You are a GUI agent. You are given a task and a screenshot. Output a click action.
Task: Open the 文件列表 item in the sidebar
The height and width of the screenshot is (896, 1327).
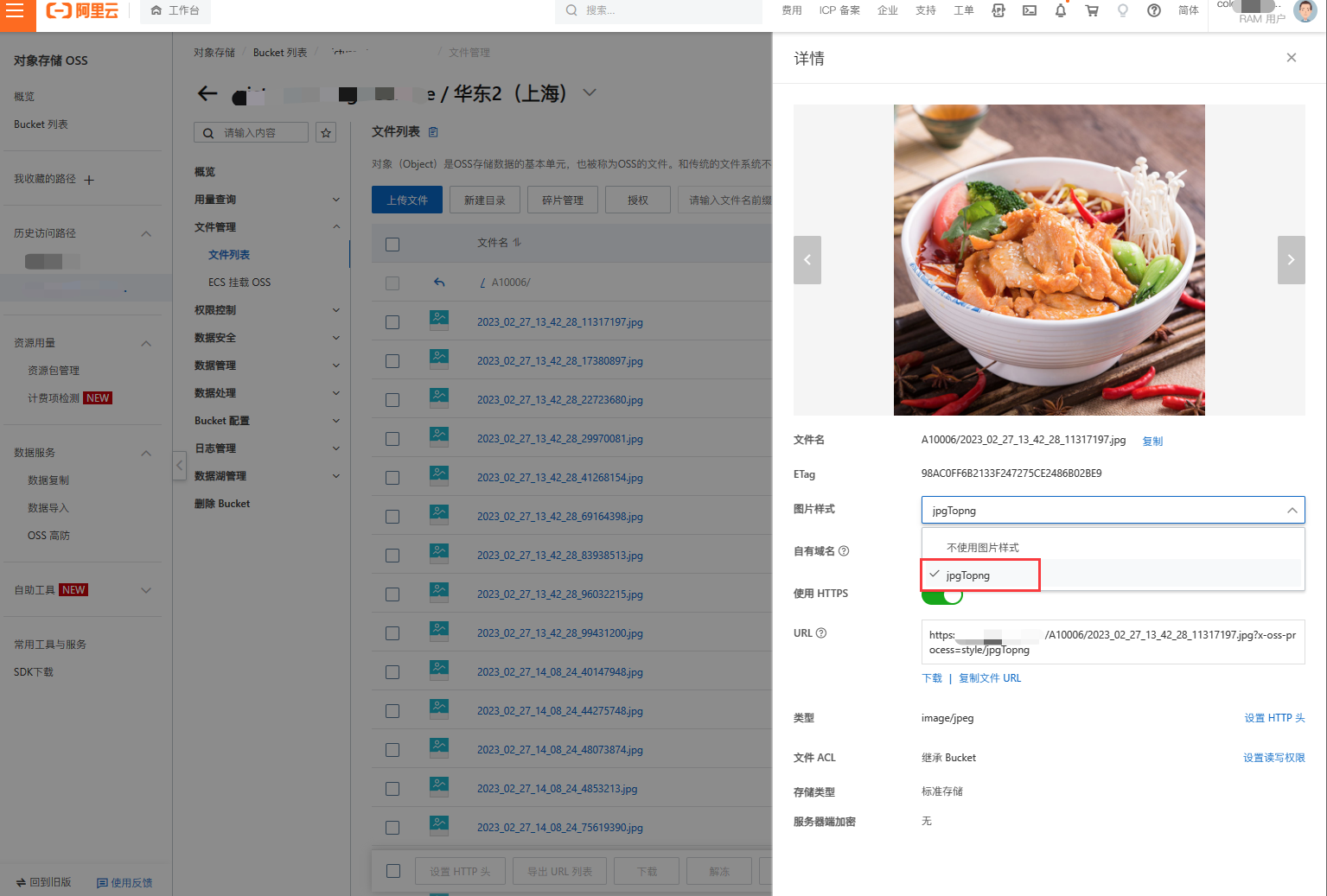pos(229,255)
